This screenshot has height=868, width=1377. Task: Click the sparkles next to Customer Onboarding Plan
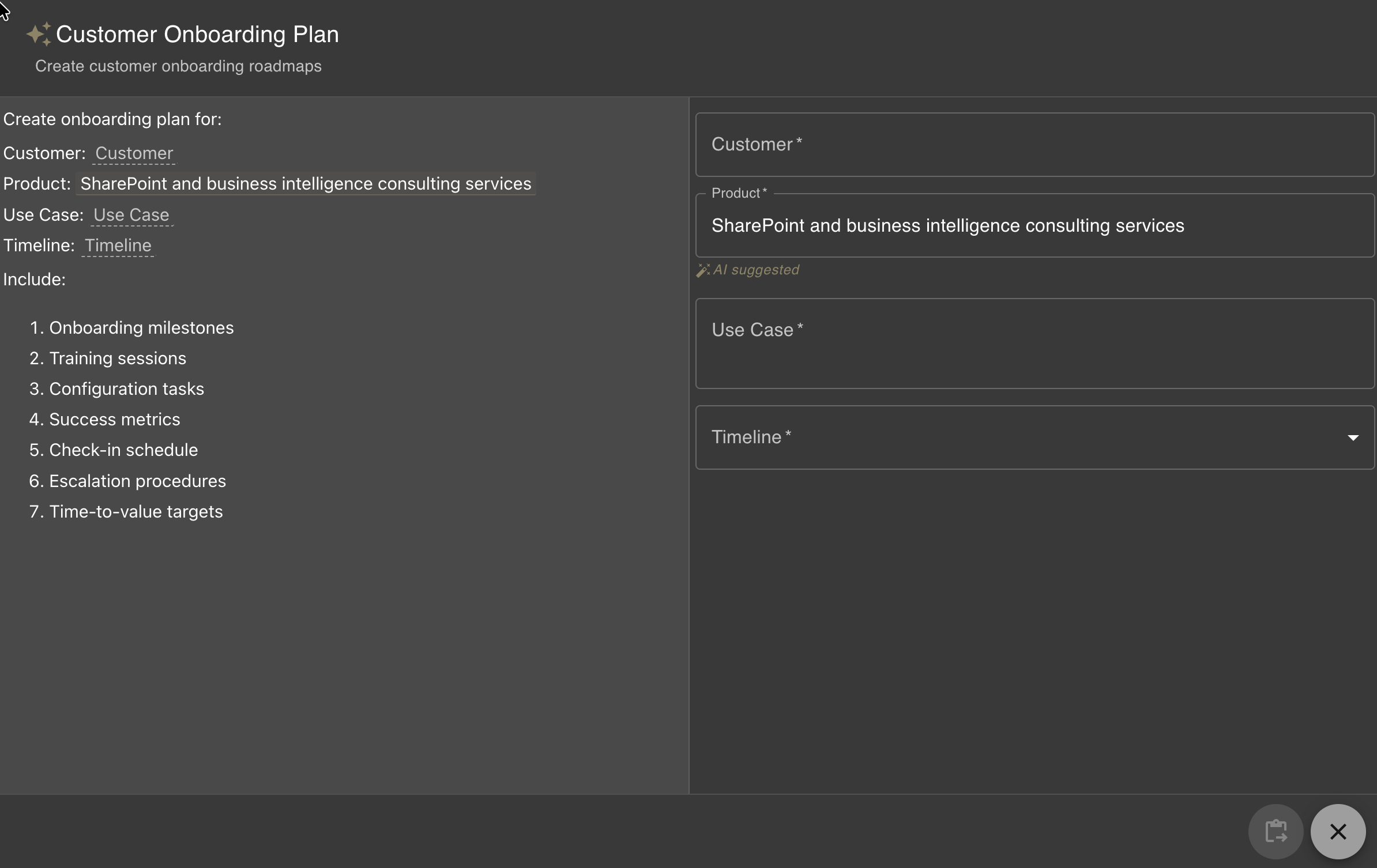38,34
